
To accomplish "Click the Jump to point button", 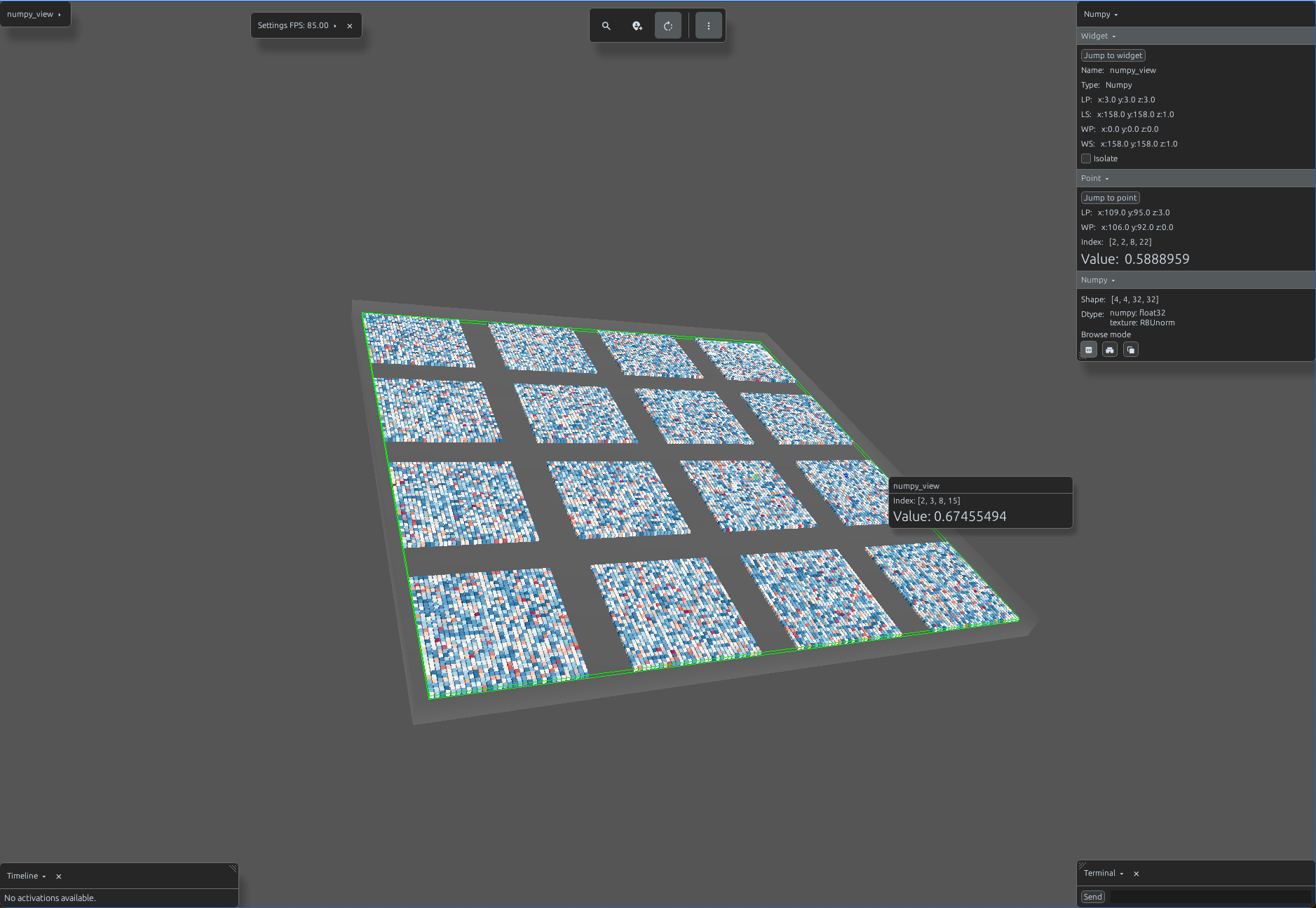I will [x=1111, y=198].
